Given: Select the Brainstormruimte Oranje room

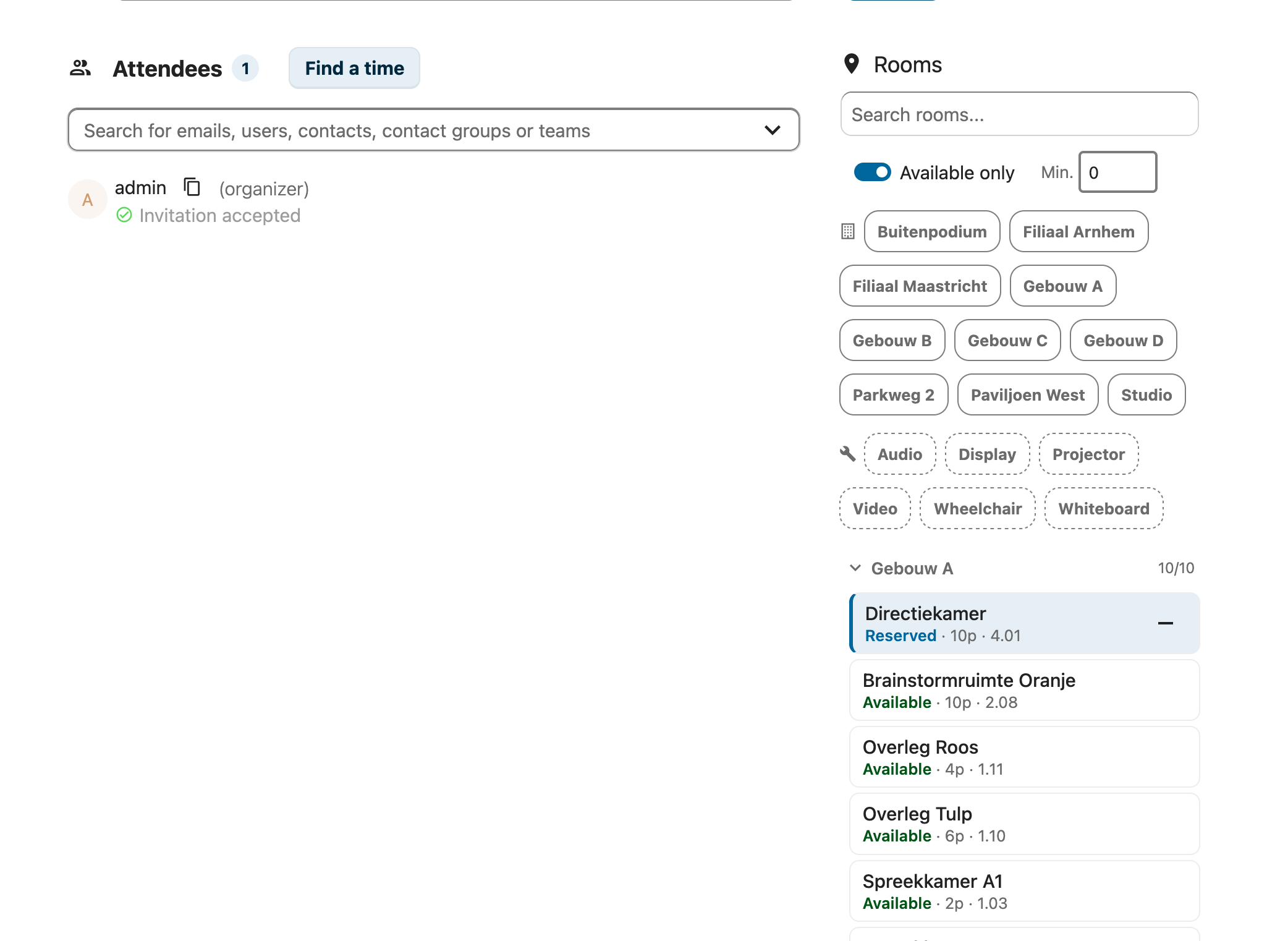Looking at the screenshot, I should point(1023,690).
